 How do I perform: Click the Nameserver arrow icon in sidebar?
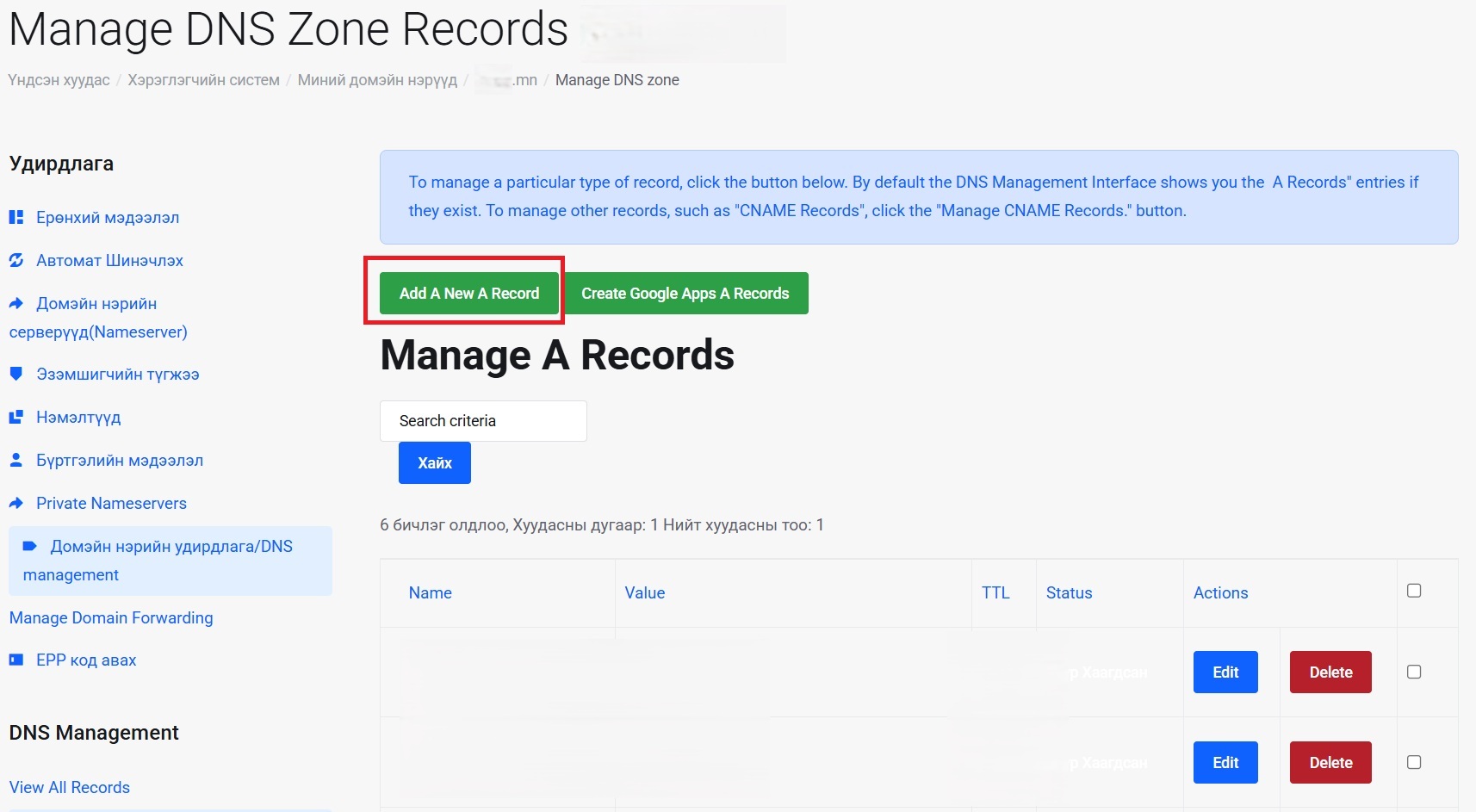tap(16, 303)
